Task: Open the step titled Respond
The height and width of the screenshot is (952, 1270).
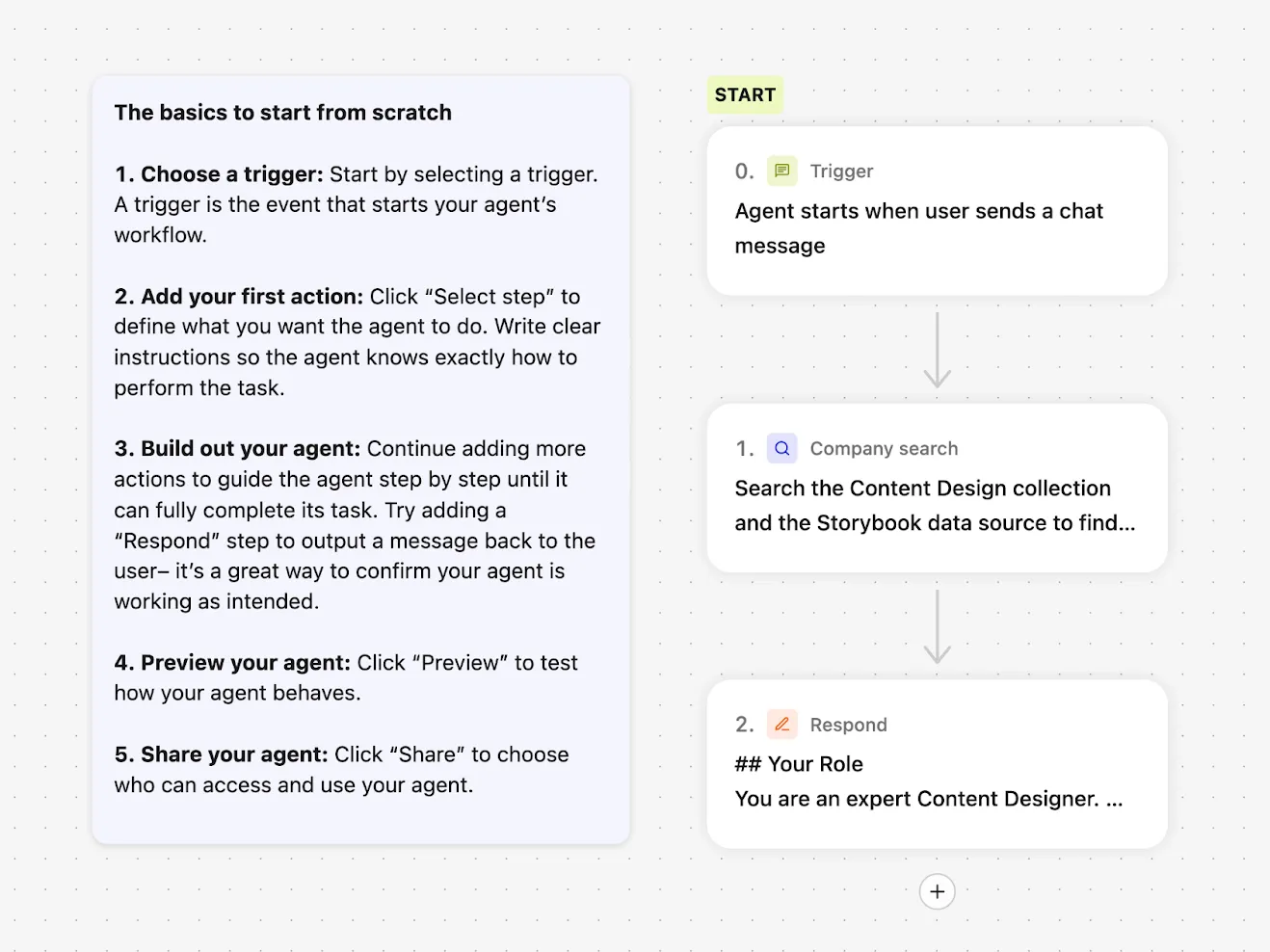Action: (848, 726)
